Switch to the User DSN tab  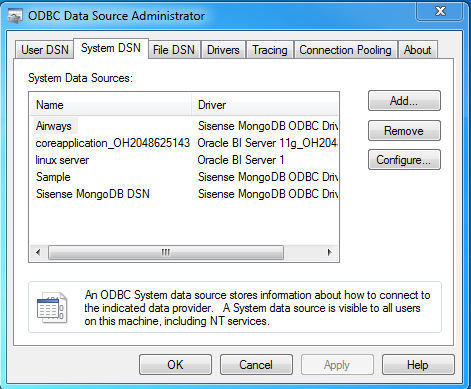click(x=45, y=50)
